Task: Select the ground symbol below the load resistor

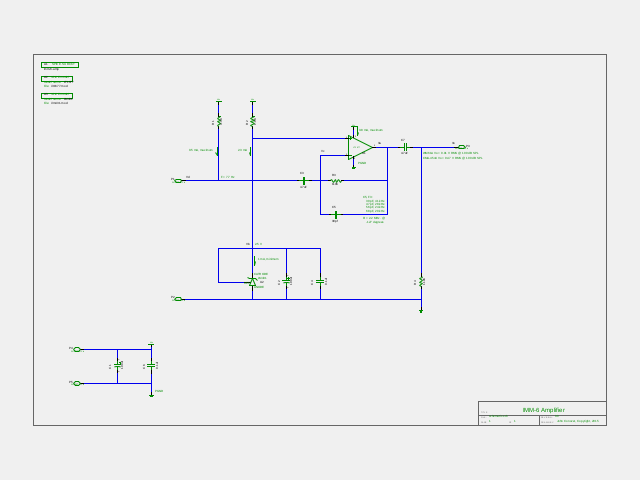Action: [x=421, y=311]
